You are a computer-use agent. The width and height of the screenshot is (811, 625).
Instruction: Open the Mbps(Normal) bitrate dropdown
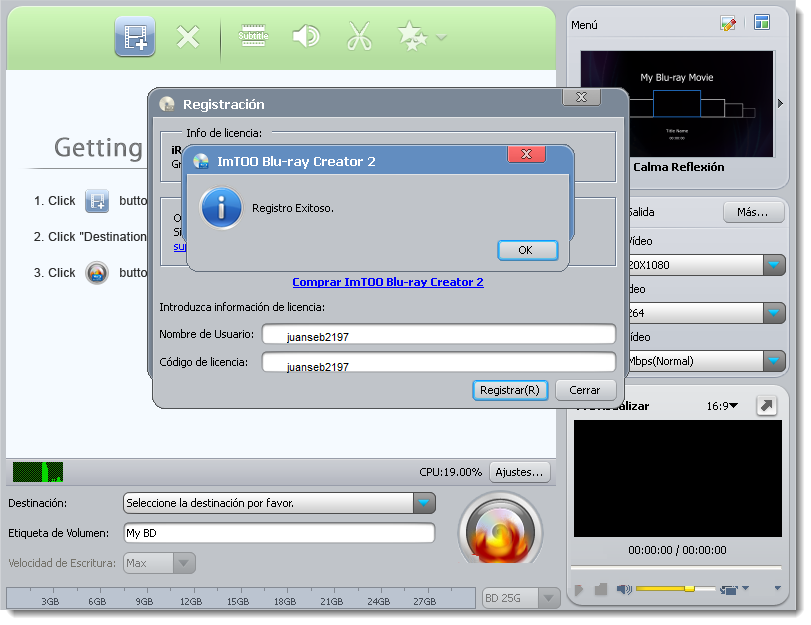click(x=774, y=361)
